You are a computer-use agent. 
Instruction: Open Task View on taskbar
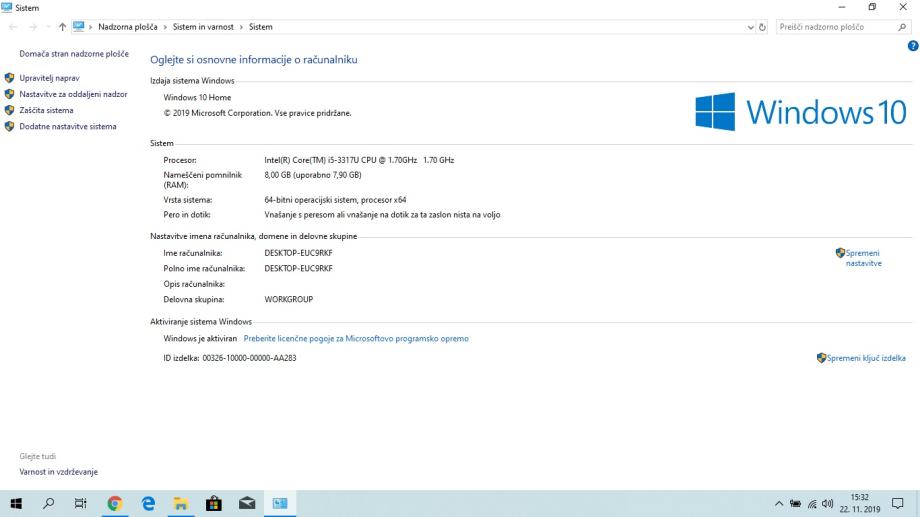pyautogui.click(x=80, y=504)
